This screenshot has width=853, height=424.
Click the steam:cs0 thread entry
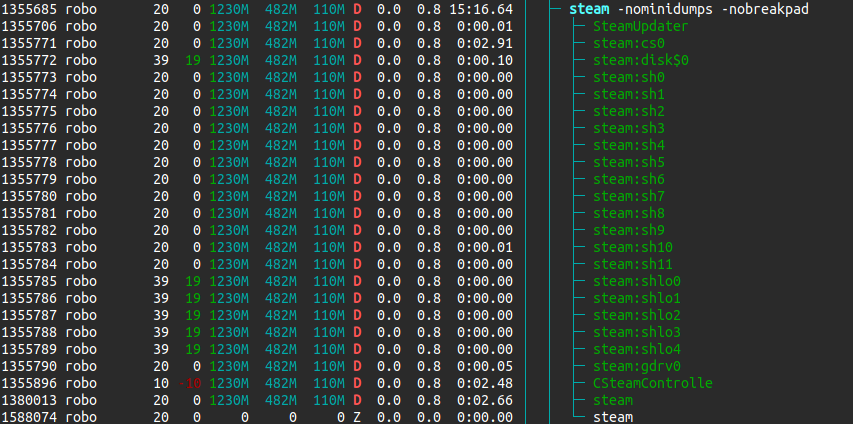[x=629, y=43]
